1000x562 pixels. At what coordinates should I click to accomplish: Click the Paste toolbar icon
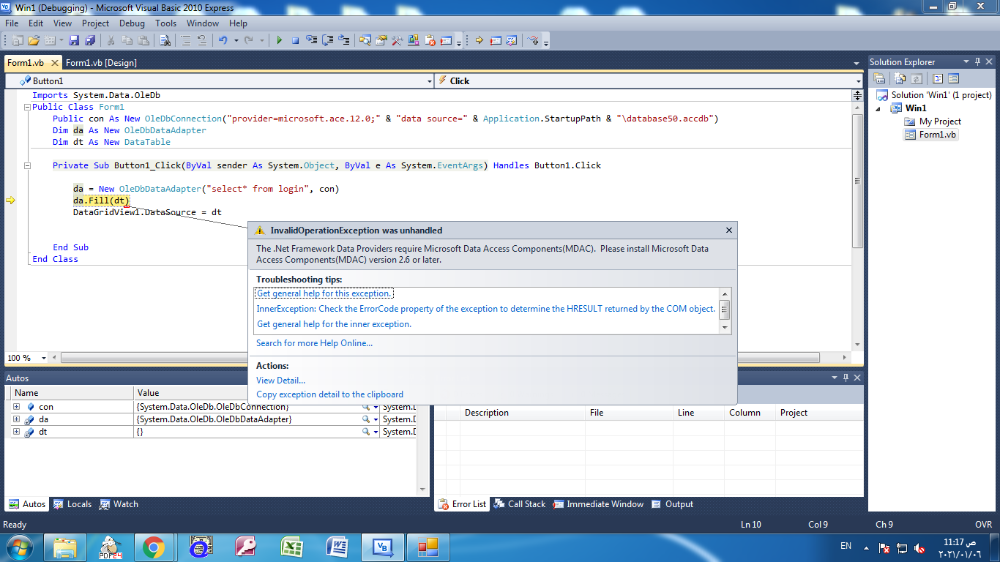(x=143, y=41)
